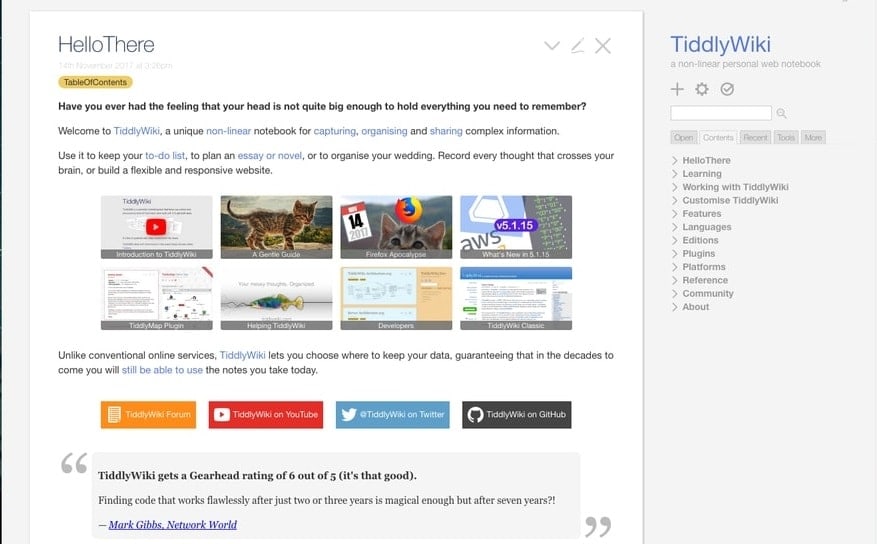The image size is (877, 544).
Task: Open the Firefox Apocalypse thumbnail
Action: coord(396,227)
